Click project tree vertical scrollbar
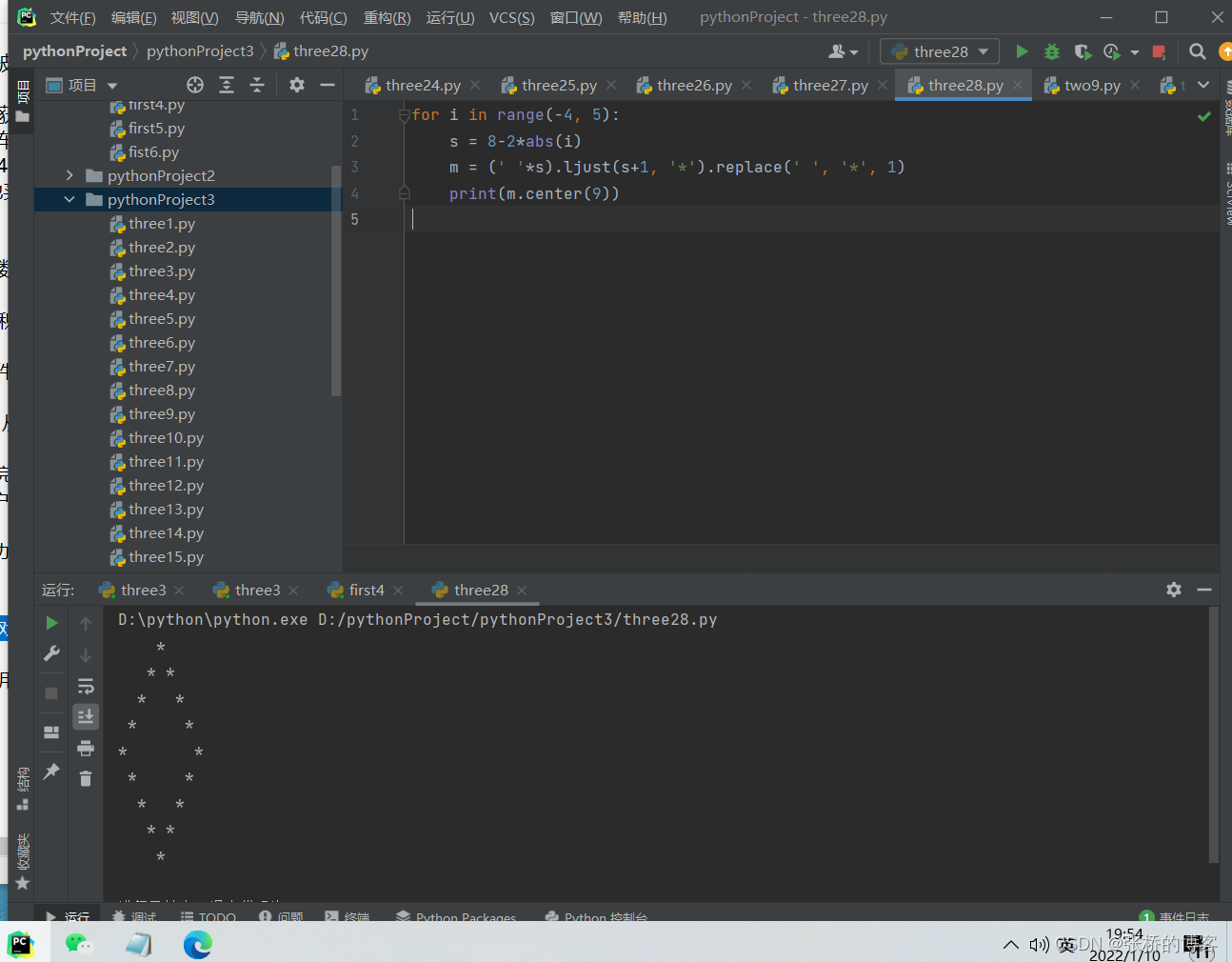 click(336, 281)
